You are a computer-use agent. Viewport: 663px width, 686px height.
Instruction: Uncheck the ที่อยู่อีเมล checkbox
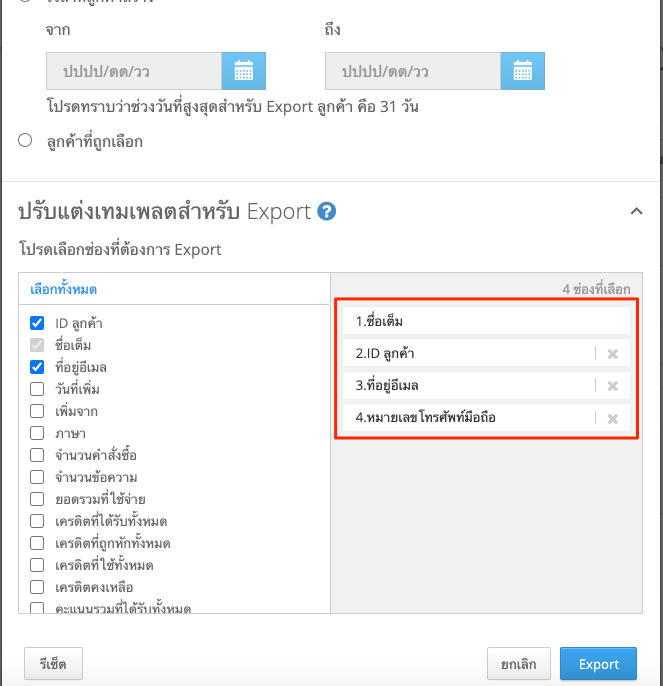click(37, 367)
